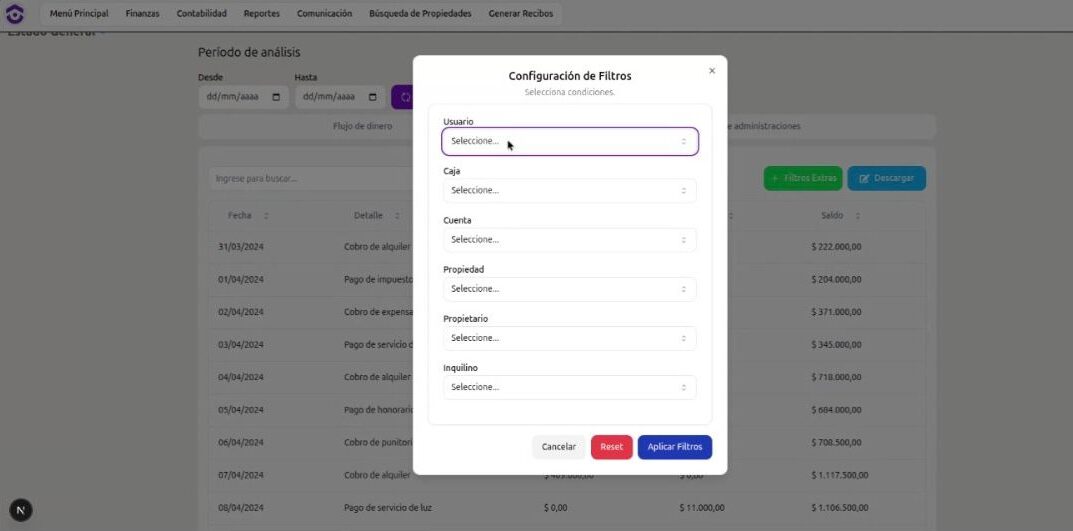Open the Finanzas menu
1073x531 pixels.
point(142,14)
